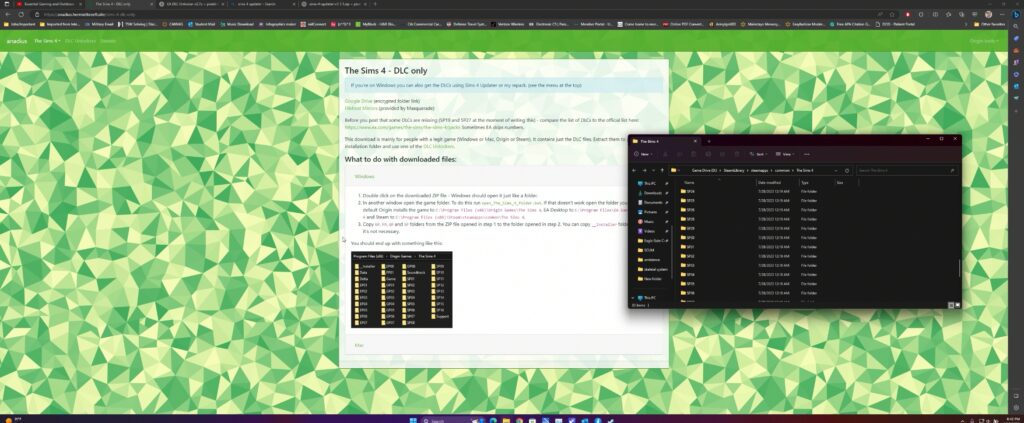Open a new browser tab
This screenshot has width=1024, height=423.
coord(375,4)
